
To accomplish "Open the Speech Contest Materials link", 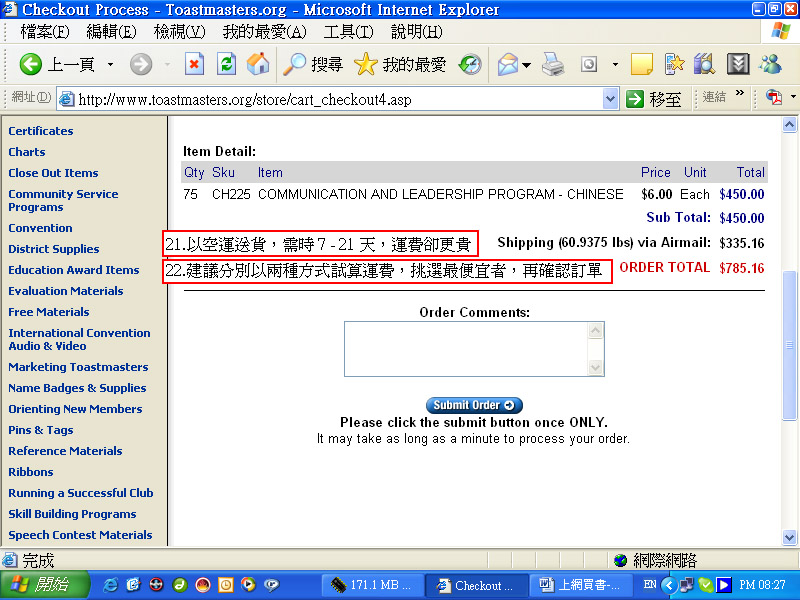I will (80, 535).
